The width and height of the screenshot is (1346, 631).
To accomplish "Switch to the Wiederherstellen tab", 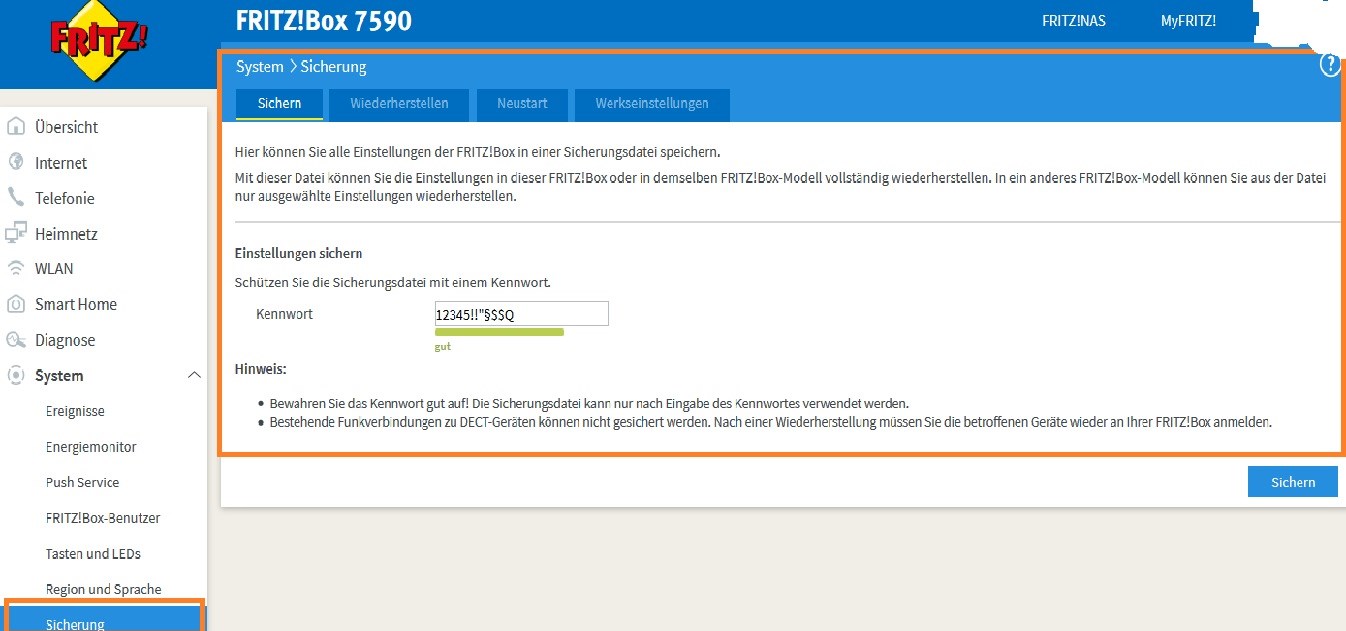I will tap(399, 104).
